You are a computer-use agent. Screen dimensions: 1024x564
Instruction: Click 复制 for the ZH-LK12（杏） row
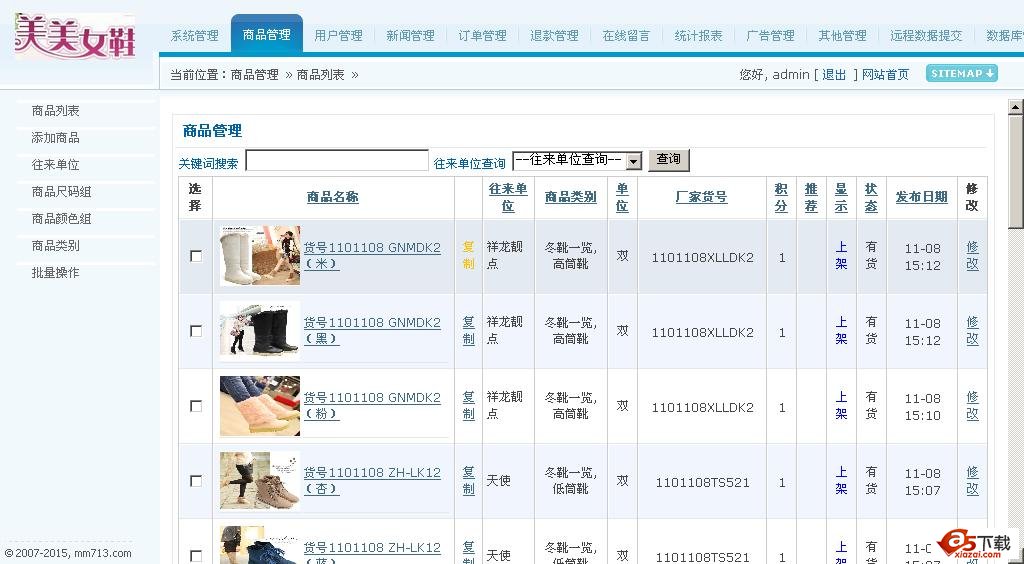(469, 481)
